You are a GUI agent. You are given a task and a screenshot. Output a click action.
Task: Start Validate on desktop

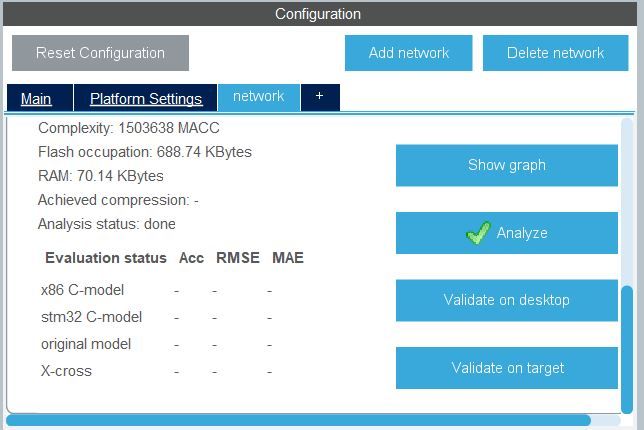[x=507, y=300]
